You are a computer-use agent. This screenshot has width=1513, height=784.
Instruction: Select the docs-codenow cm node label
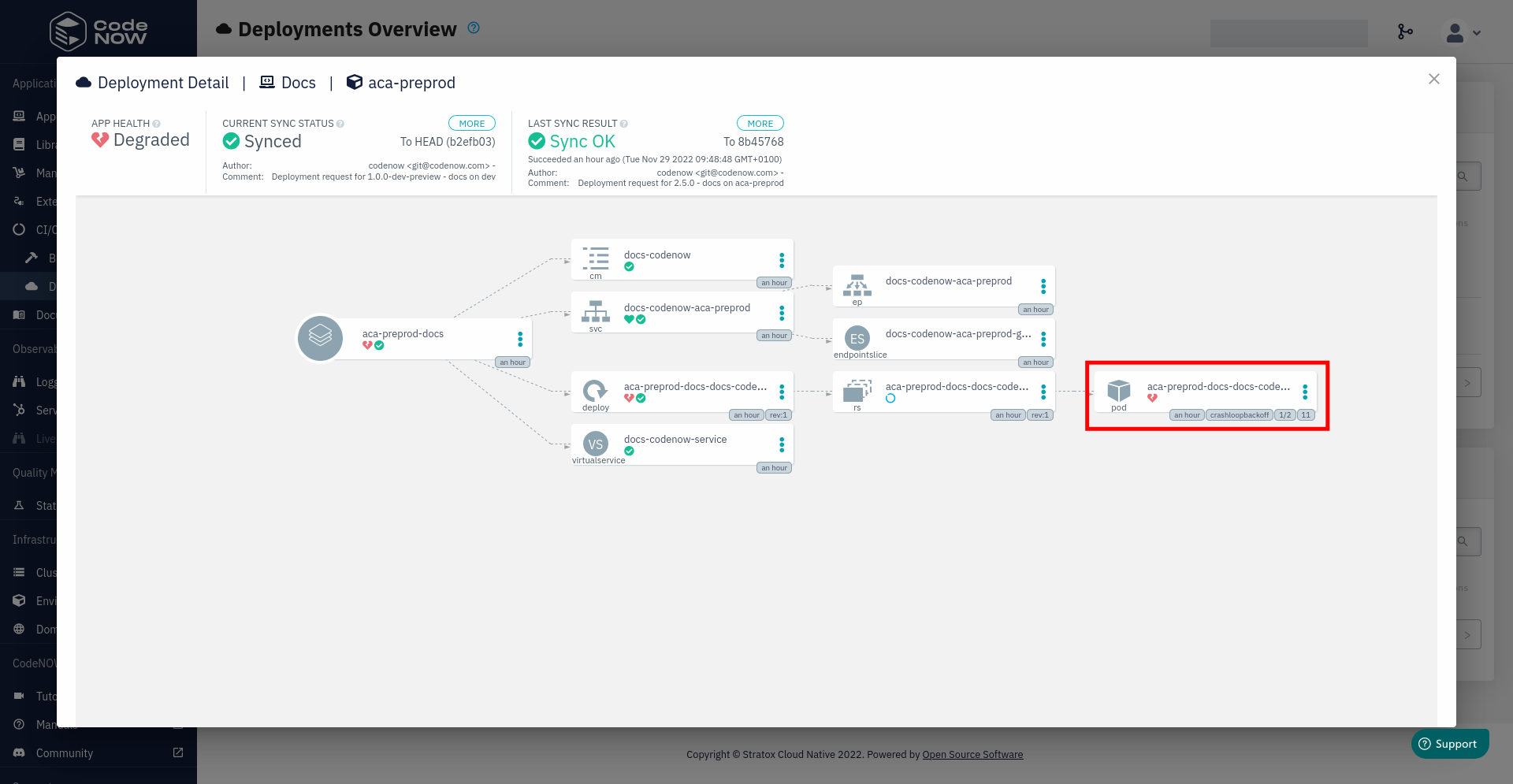click(657, 255)
